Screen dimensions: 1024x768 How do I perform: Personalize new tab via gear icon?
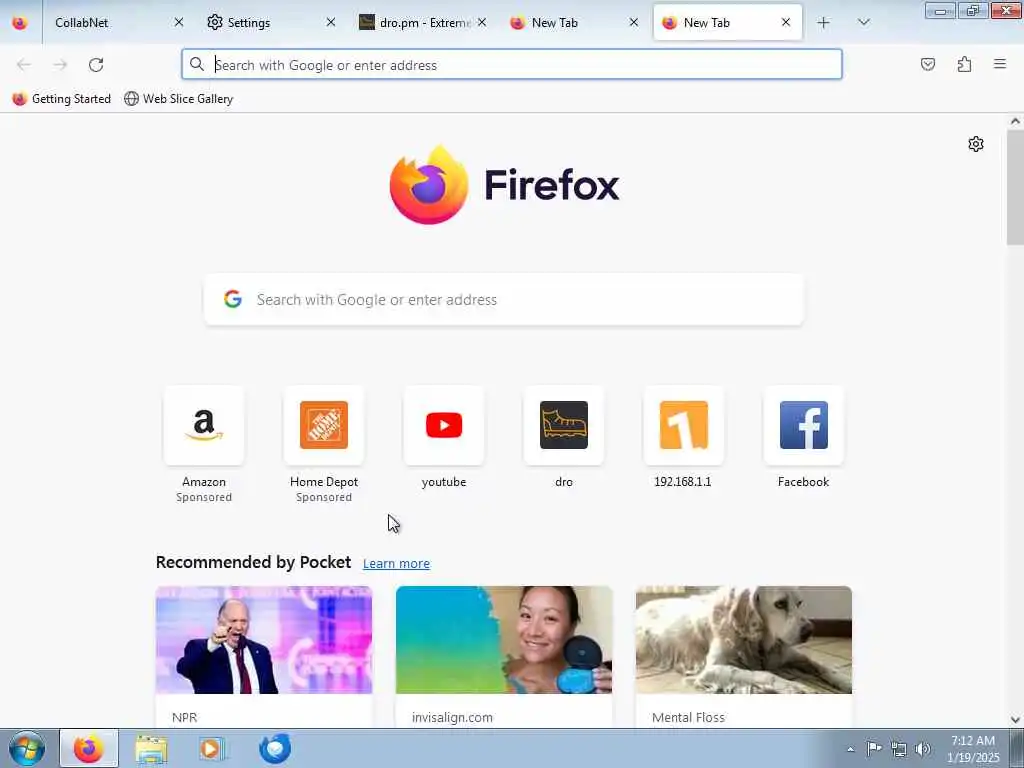tap(976, 144)
